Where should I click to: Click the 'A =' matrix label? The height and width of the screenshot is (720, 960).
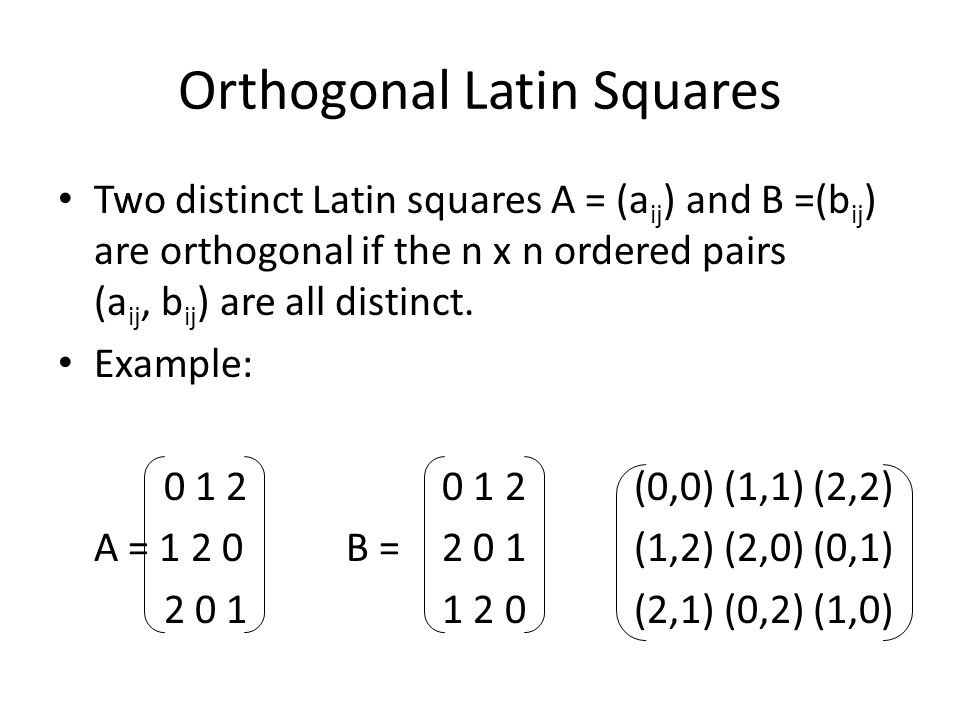coord(120,547)
